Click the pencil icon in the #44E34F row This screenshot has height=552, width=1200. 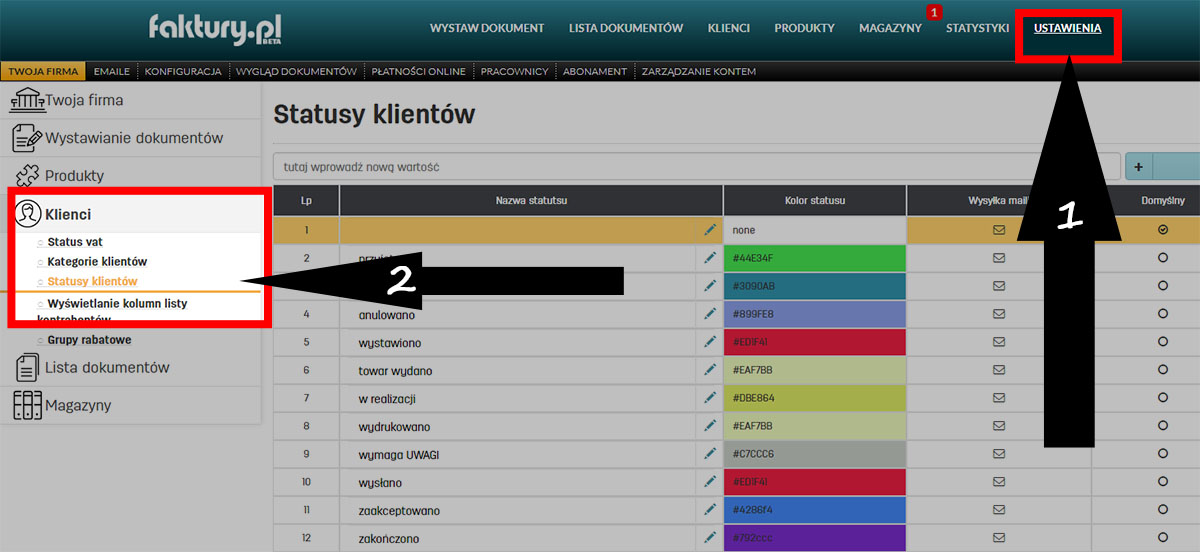click(x=710, y=258)
